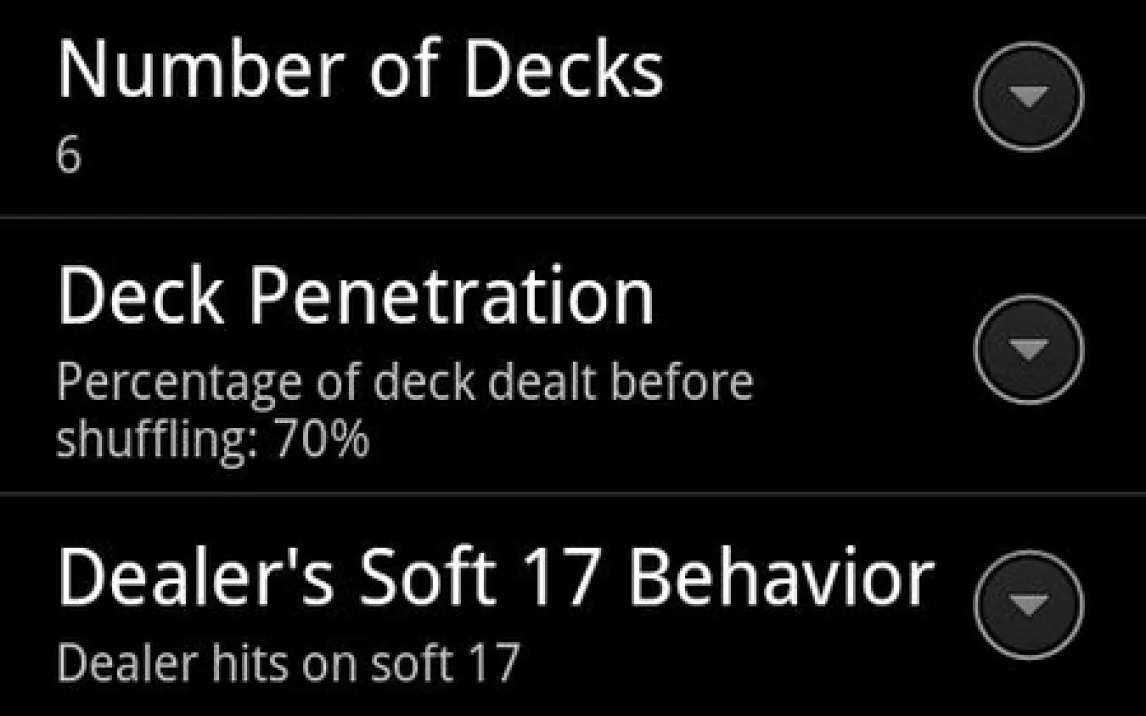Image resolution: width=1146 pixels, height=716 pixels.
Task: Click "Percentage of deck dealt before shuffling" summary
Action: click(x=404, y=383)
